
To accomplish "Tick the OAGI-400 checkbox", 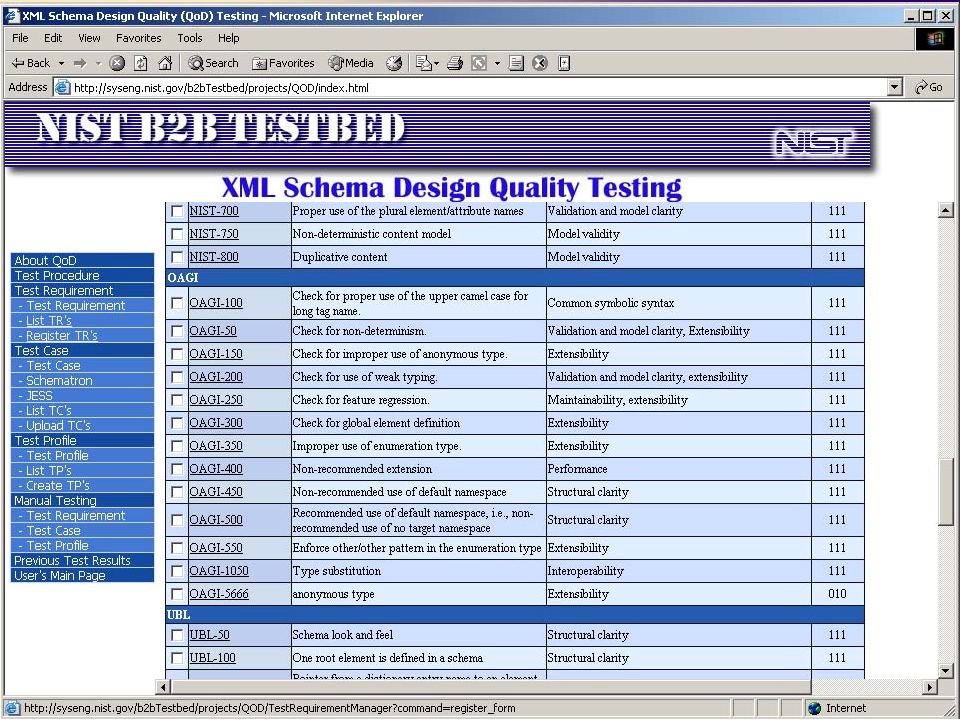I will coord(177,469).
